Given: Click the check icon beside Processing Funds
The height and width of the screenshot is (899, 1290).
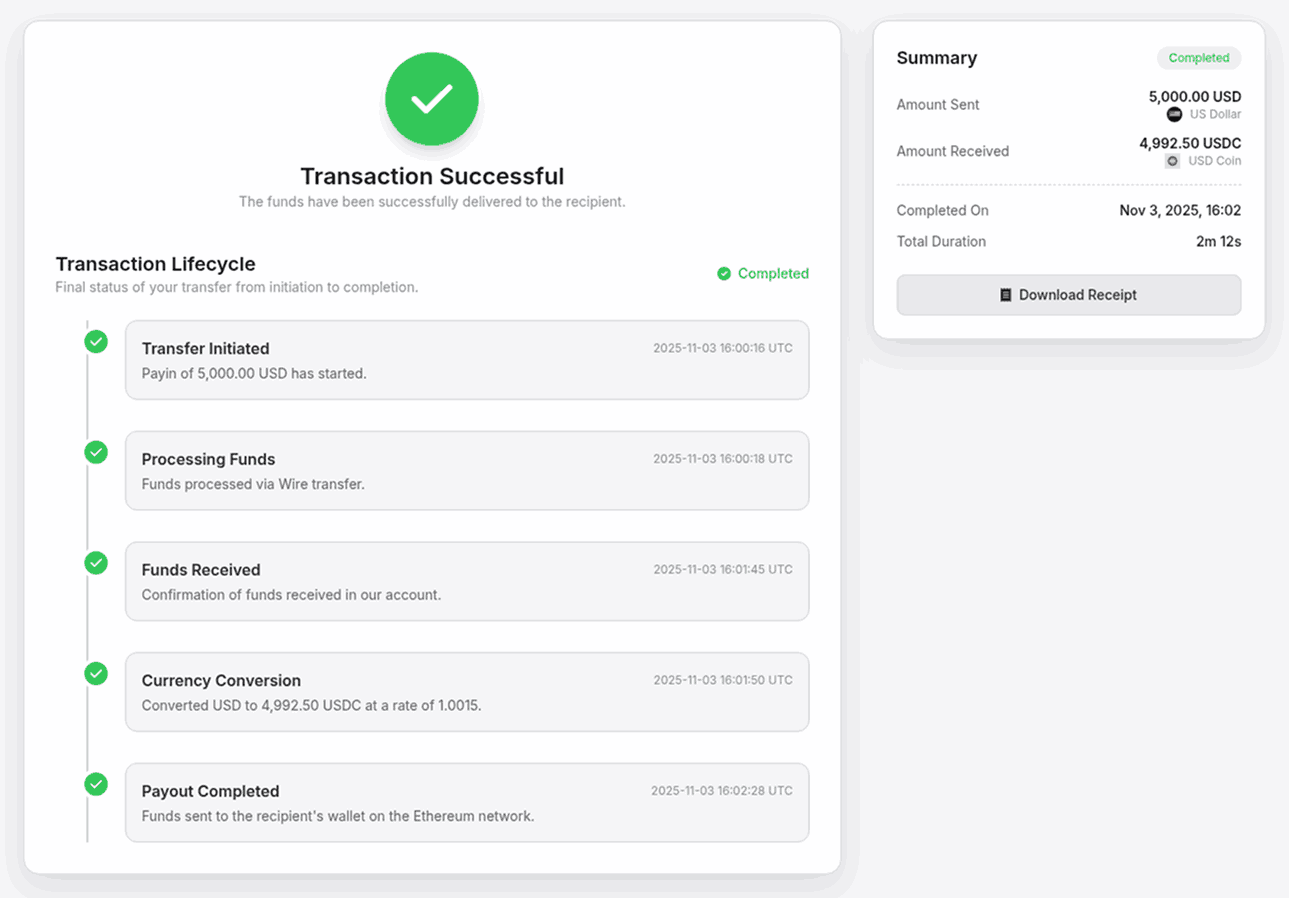Looking at the screenshot, I should [x=96, y=452].
